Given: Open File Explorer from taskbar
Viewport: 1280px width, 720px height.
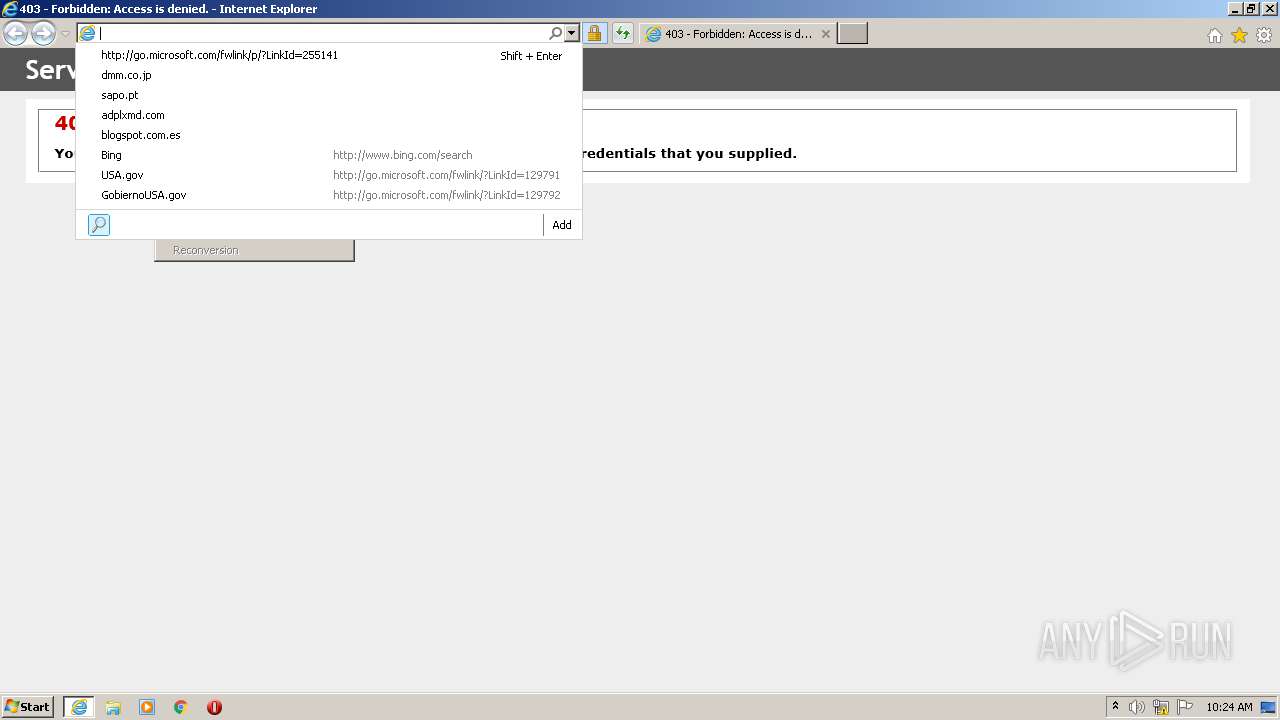Looking at the screenshot, I should [113, 707].
